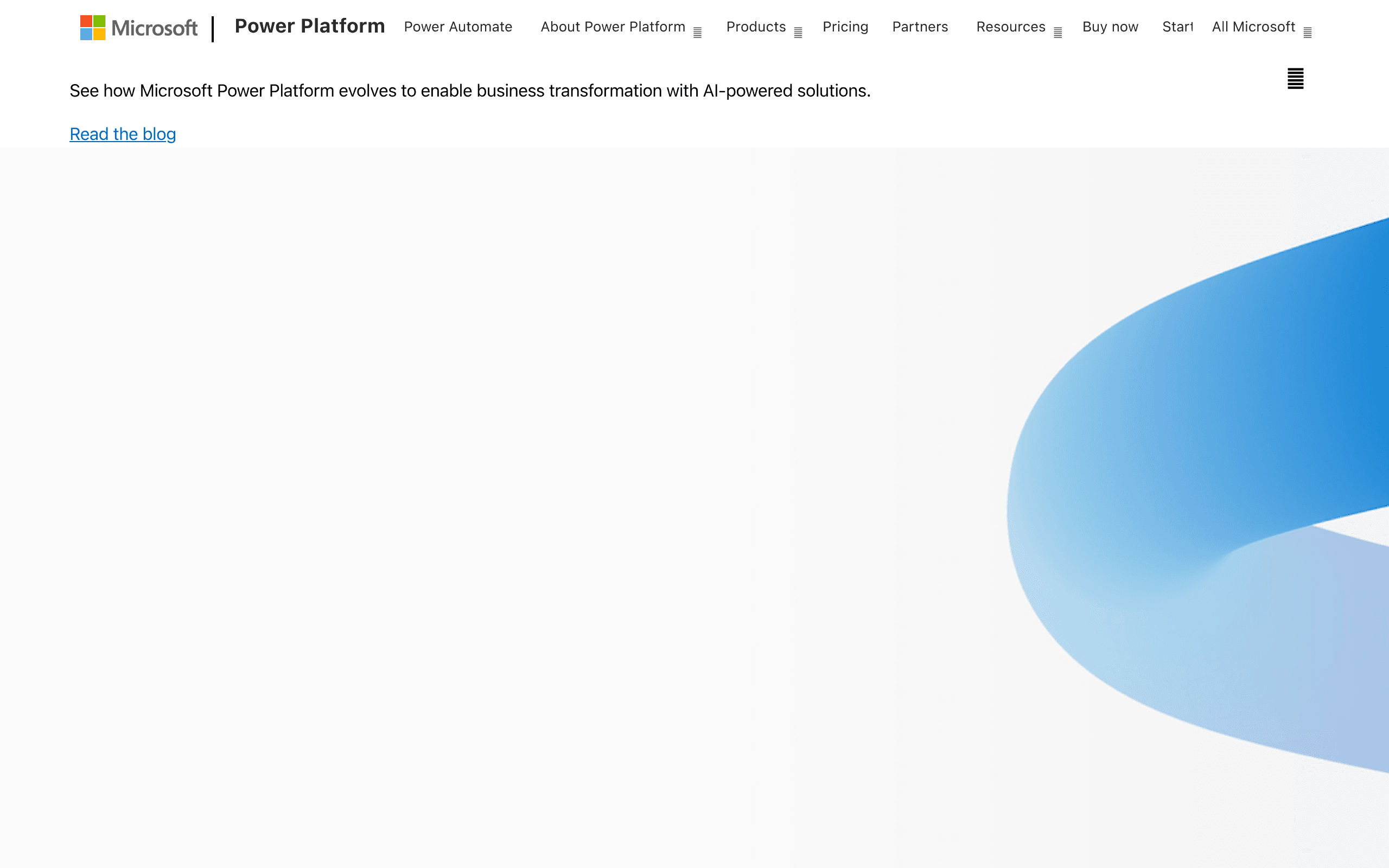Image resolution: width=1389 pixels, height=868 pixels.
Task: Expand the Products menu
Action: pos(764,27)
